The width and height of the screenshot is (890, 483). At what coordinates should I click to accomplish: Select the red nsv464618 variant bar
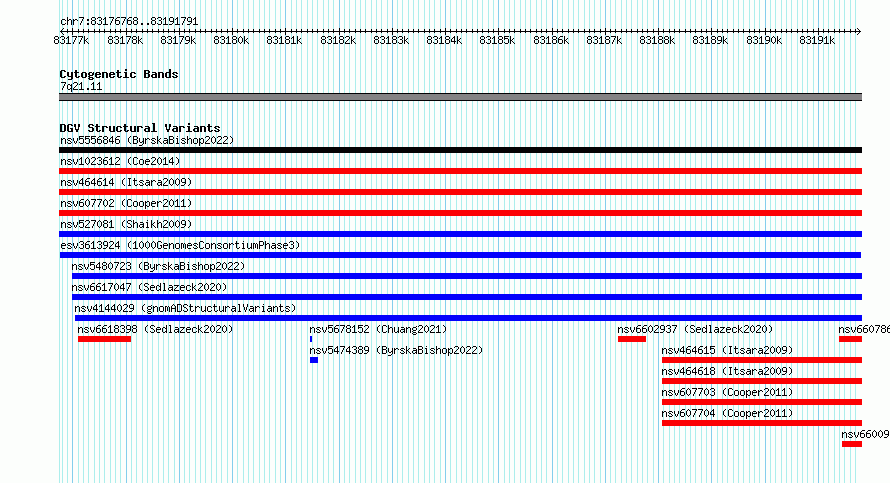point(762,381)
